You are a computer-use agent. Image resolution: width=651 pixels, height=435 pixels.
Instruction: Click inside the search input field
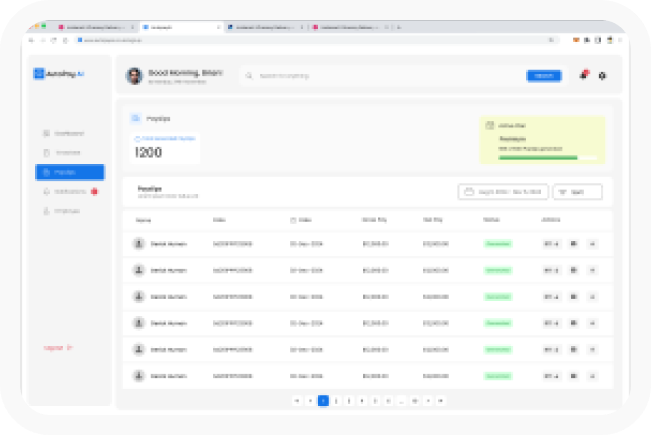(x=380, y=75)
